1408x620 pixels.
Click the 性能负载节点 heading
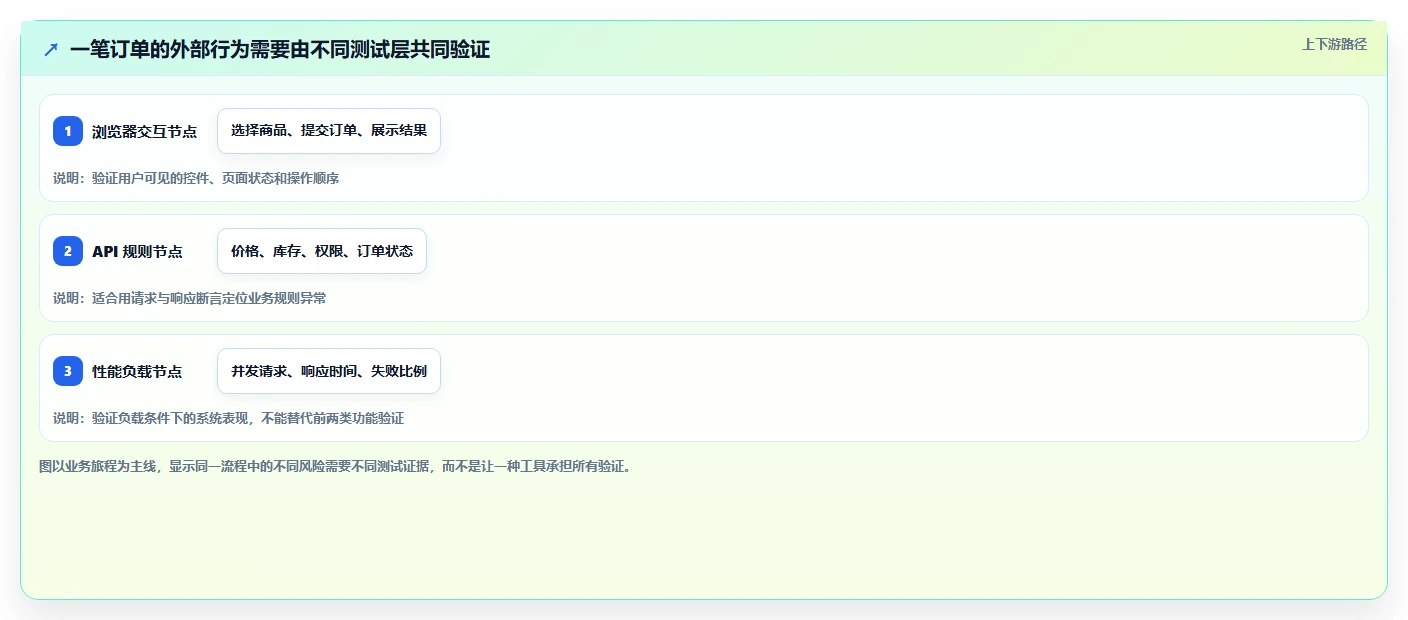point(137,371)
